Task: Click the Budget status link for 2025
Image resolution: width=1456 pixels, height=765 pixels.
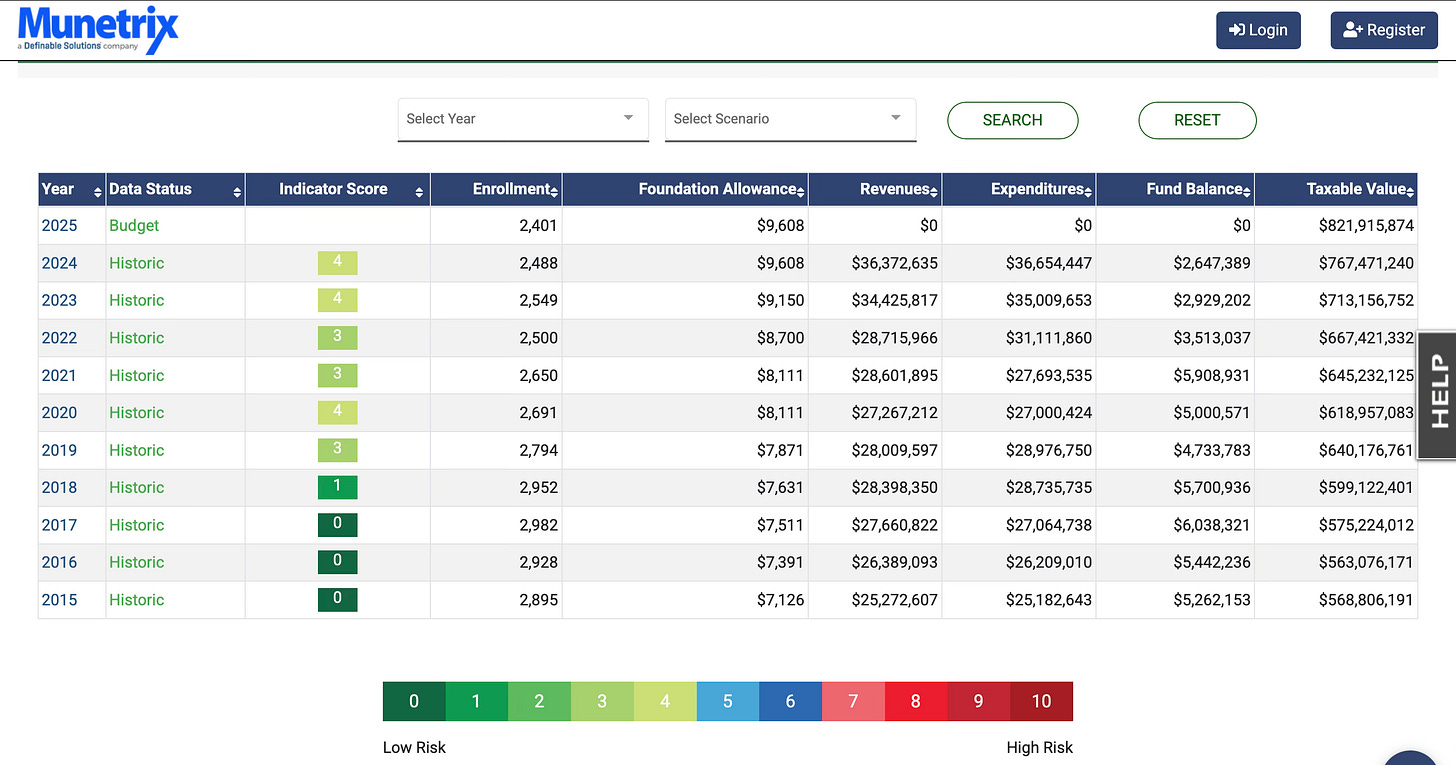Action: 134,225
